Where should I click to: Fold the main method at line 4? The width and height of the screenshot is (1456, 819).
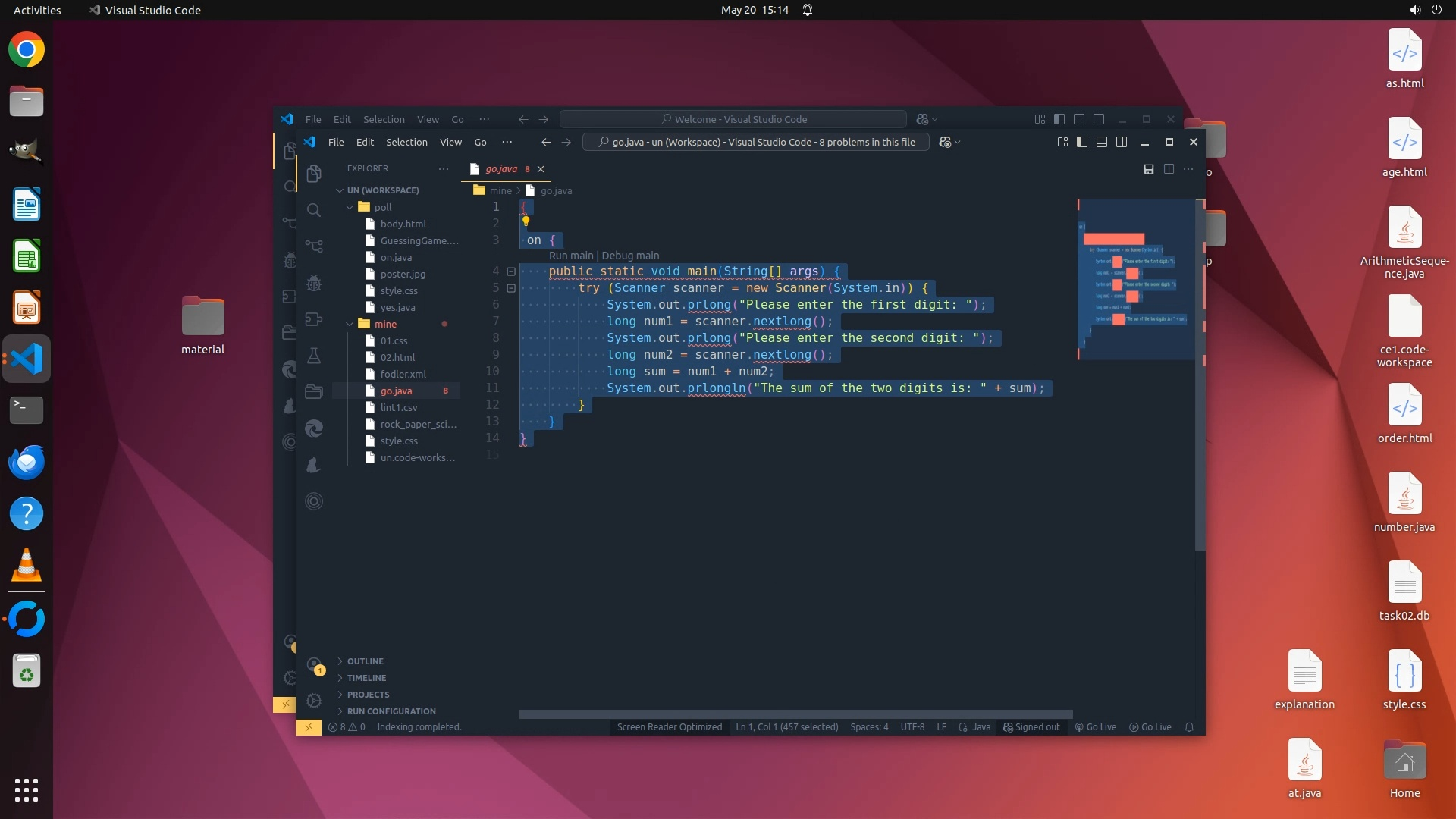[511, 271]
